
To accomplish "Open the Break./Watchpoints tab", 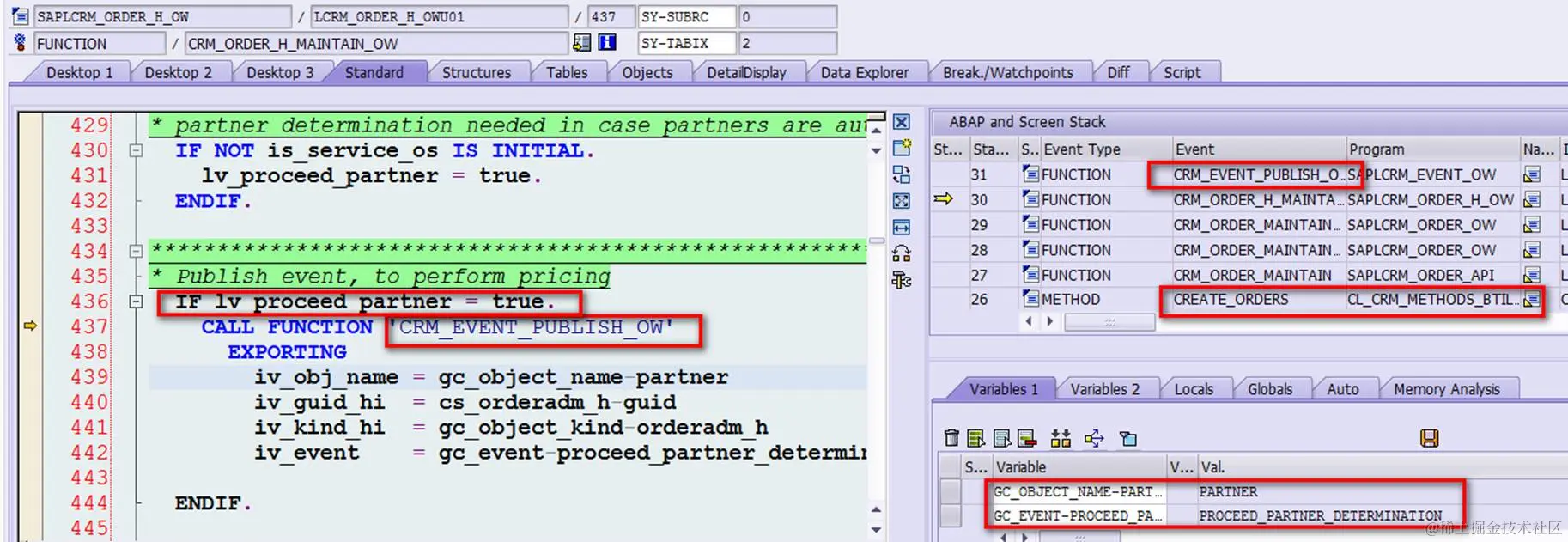I will 1008,72.
